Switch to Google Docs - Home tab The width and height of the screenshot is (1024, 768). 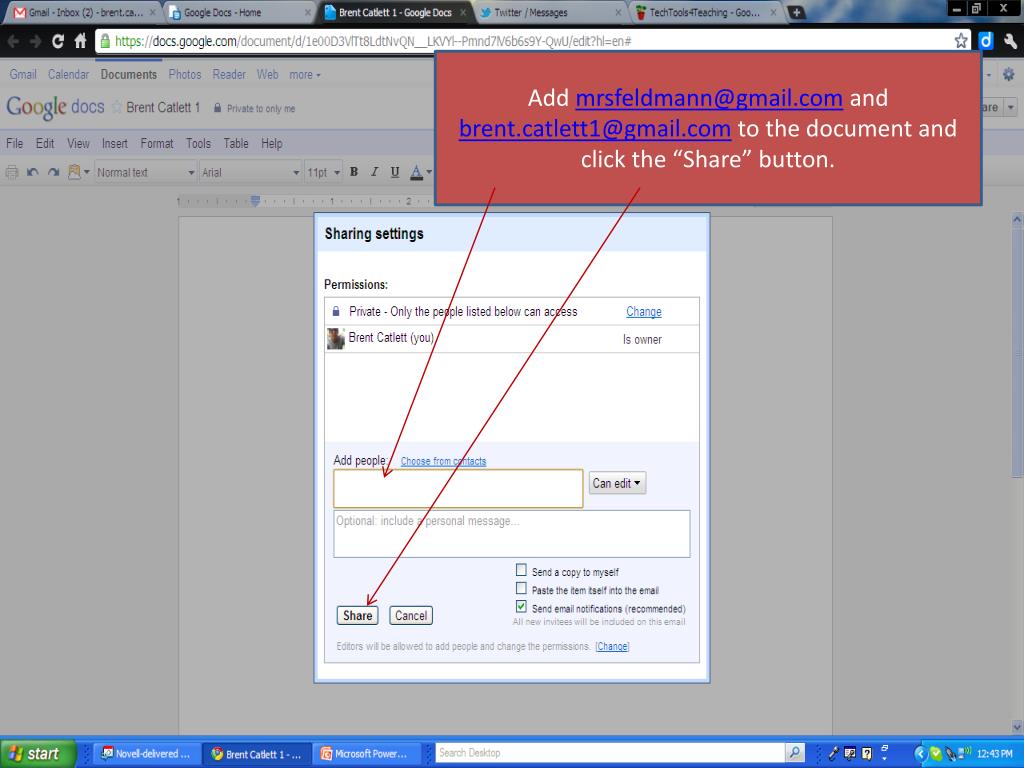click(239, 12)
